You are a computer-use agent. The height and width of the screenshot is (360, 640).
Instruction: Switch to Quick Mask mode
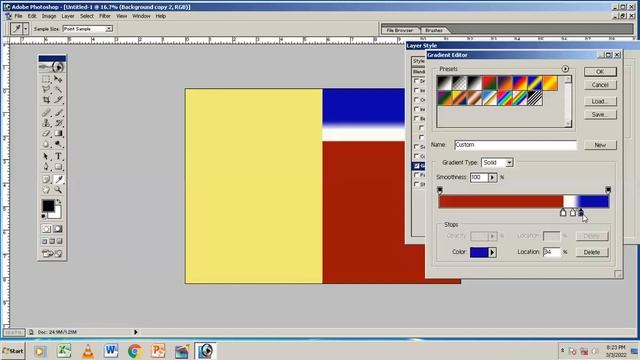click(x=58, y=229)
